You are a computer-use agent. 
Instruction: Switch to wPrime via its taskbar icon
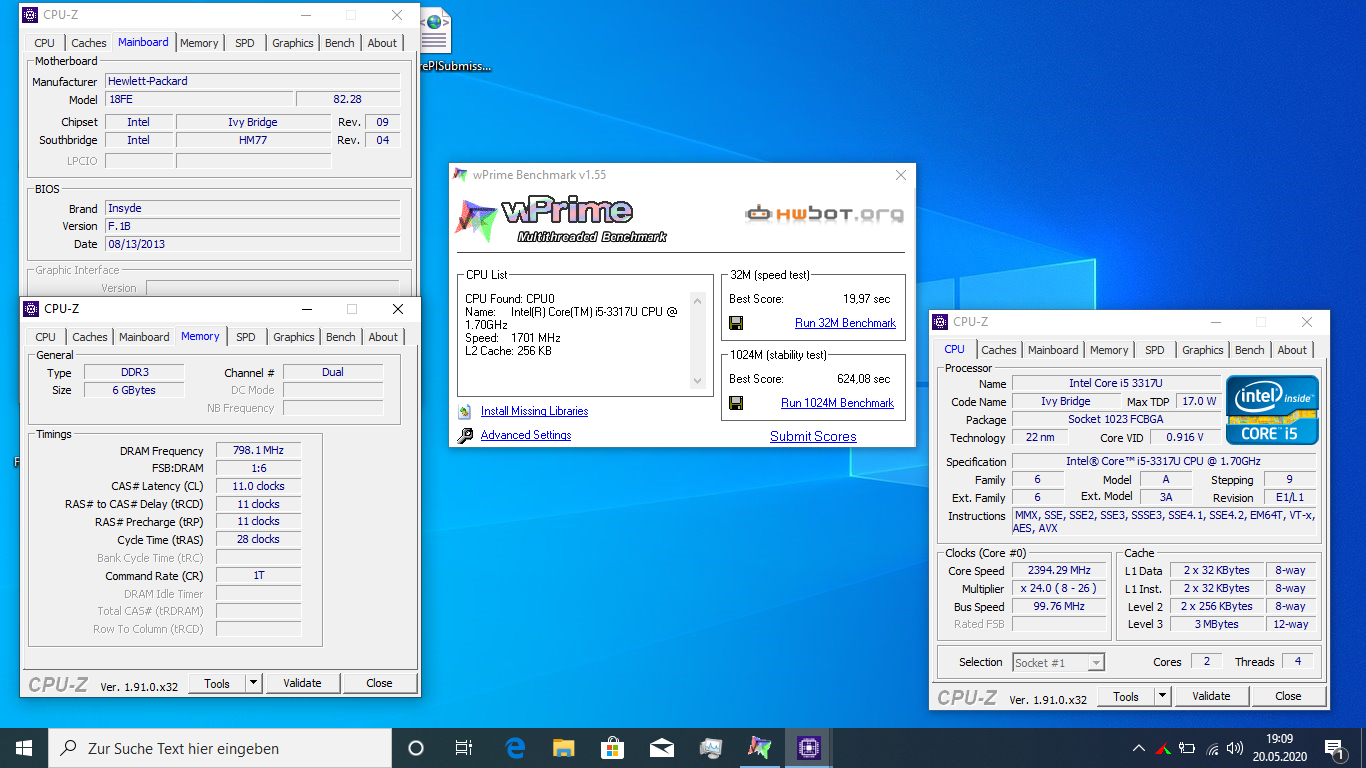coord(759,748)
